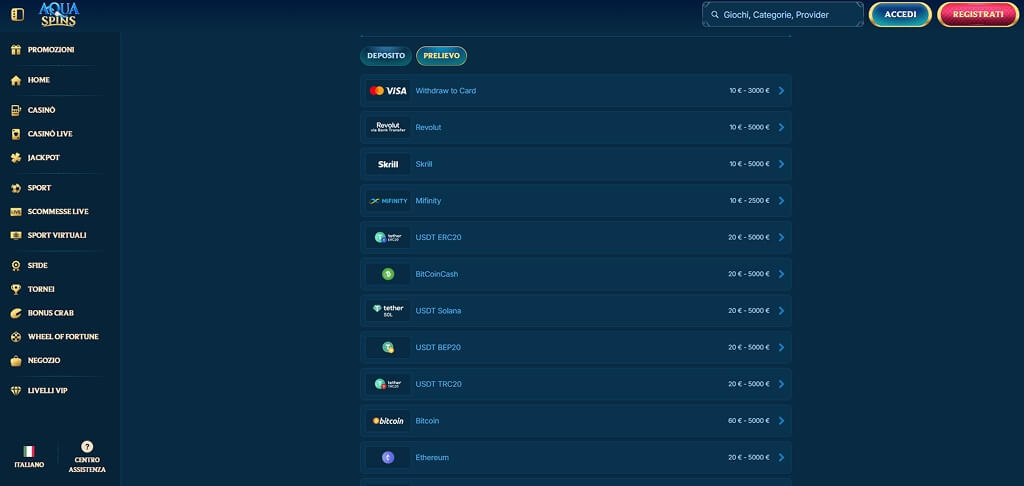Select the Italiano language label
This screenshot has height=486, width=1024.
29,464
